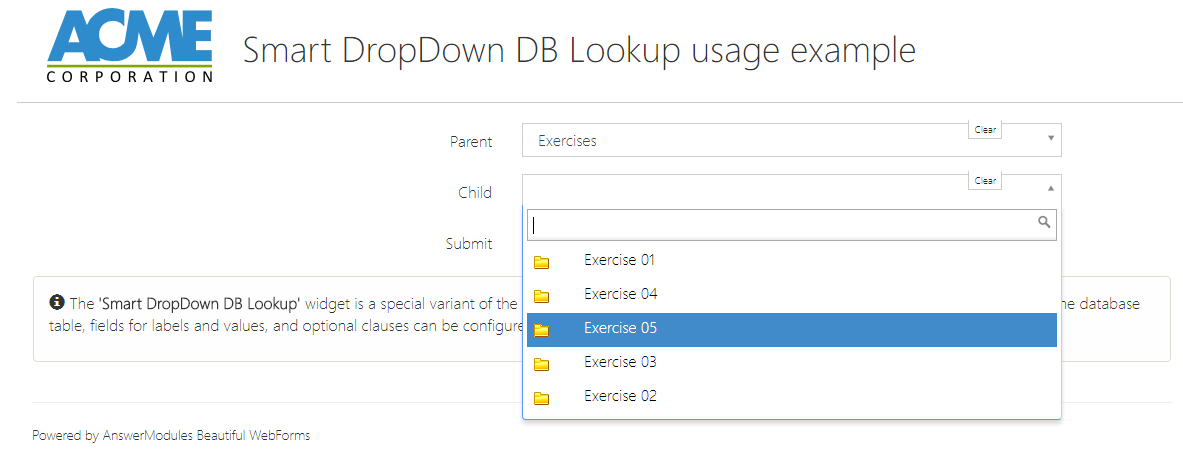This screenshot has height=468, width=1183.
Task: Click the folder icon beside Exercise 05
Action: point(542,330)
